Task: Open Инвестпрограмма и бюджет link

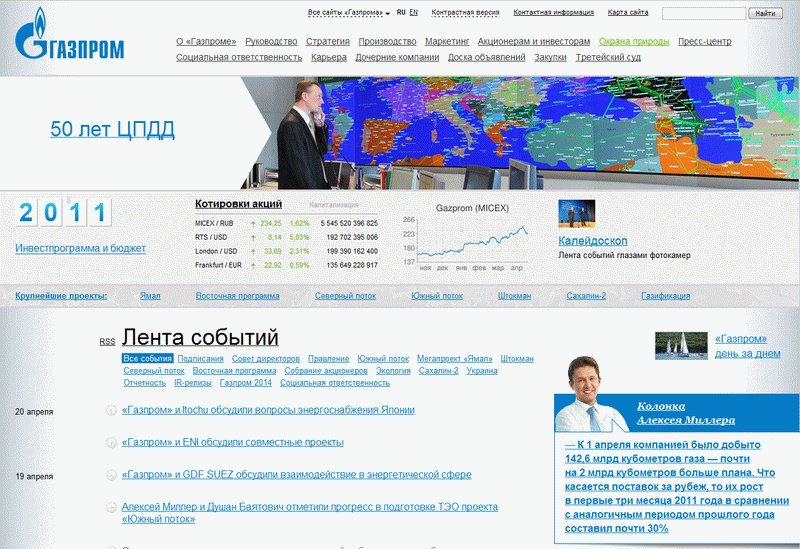Action: pyautogui.click(x=81, y=248)
